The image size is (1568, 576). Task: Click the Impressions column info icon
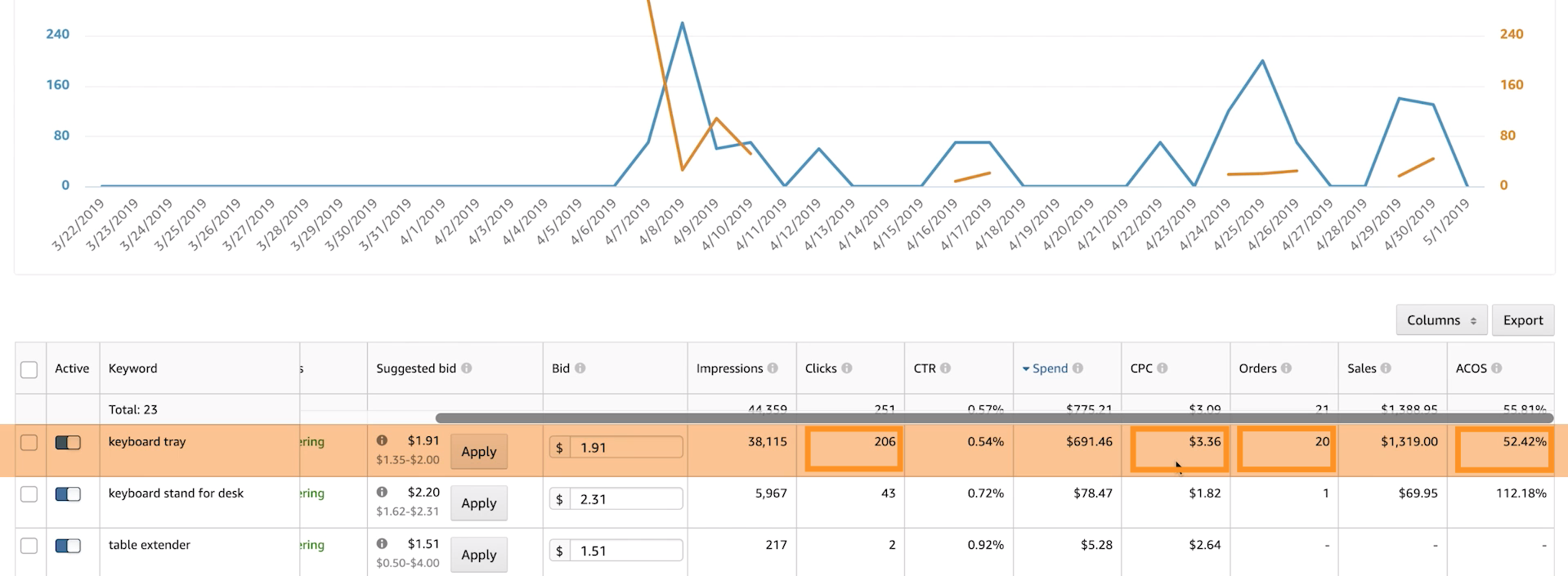point(773,368)
